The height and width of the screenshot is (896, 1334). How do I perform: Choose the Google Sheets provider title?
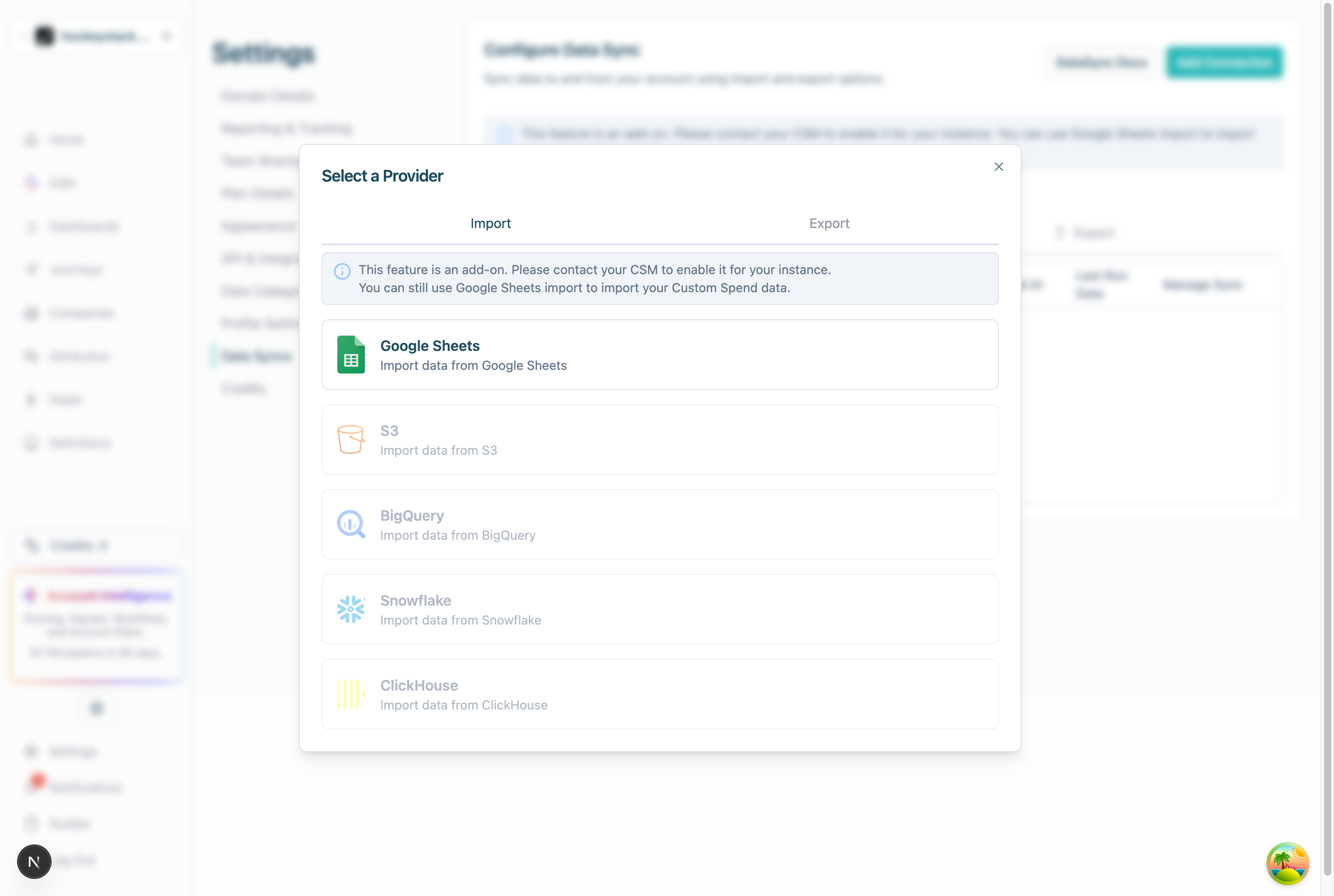(429, 346)
